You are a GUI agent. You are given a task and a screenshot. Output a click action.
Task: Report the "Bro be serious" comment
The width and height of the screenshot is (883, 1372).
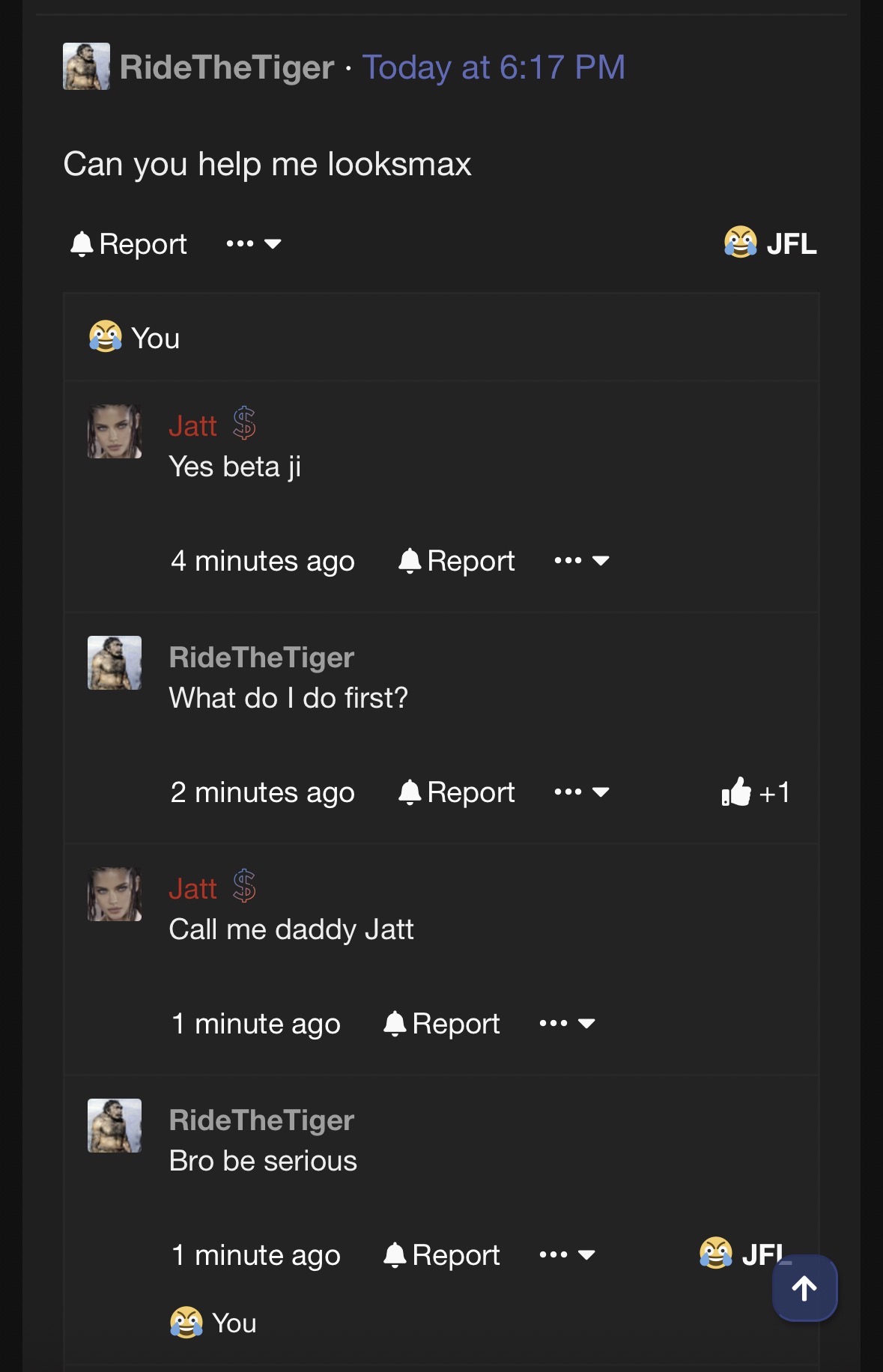click(442, 1255)
